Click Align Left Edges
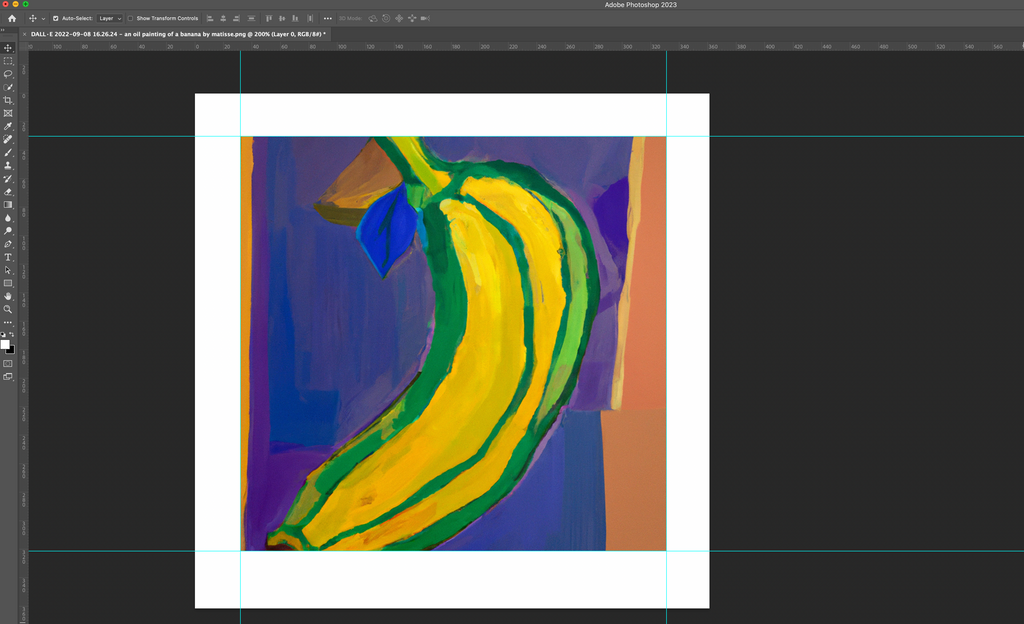 coord(209,17)
